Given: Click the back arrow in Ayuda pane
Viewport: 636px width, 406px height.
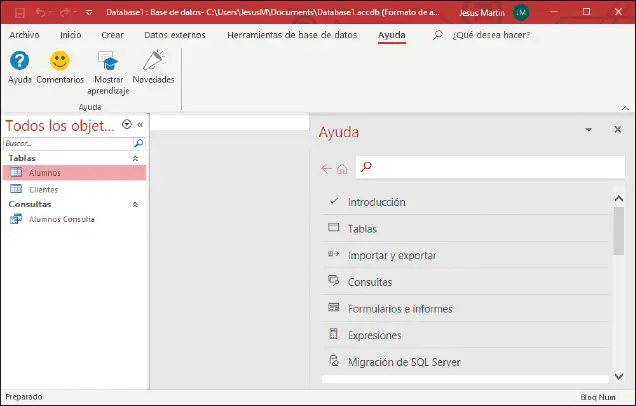Looking at the screenshot, I should point(326,168).
